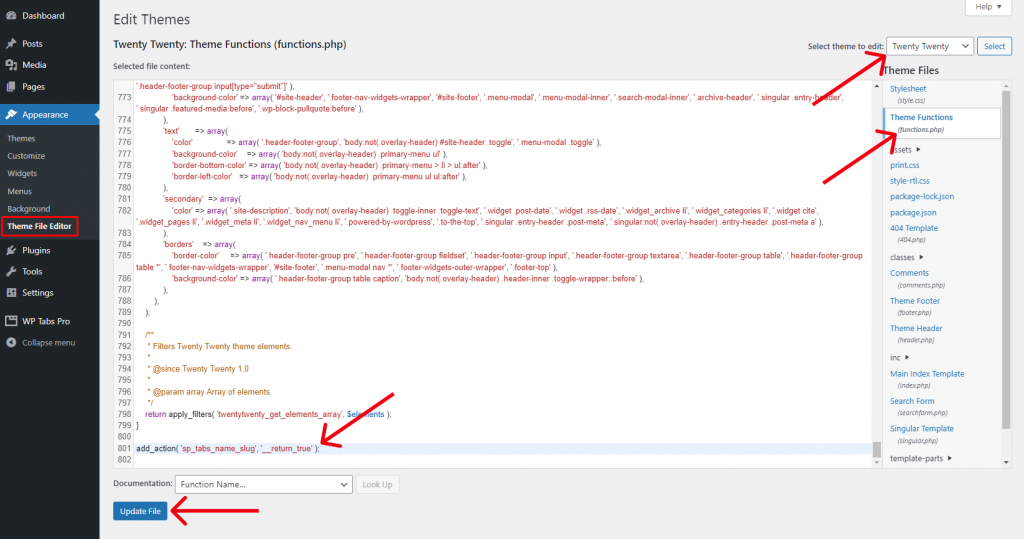The width and height of the screenshot is (1024, 539).
Task: Open the Stylesheet file link
Action: click(908, 89)
